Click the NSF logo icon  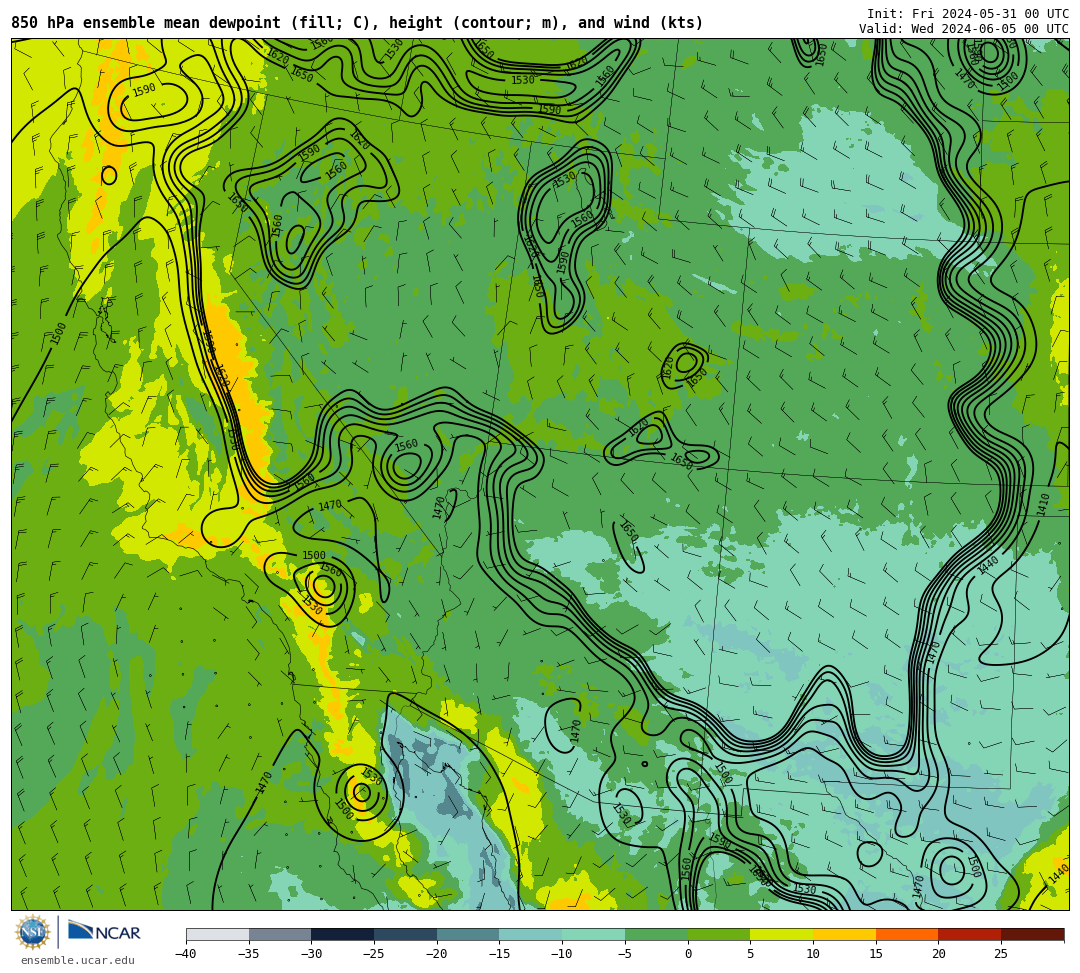point(33,932)
